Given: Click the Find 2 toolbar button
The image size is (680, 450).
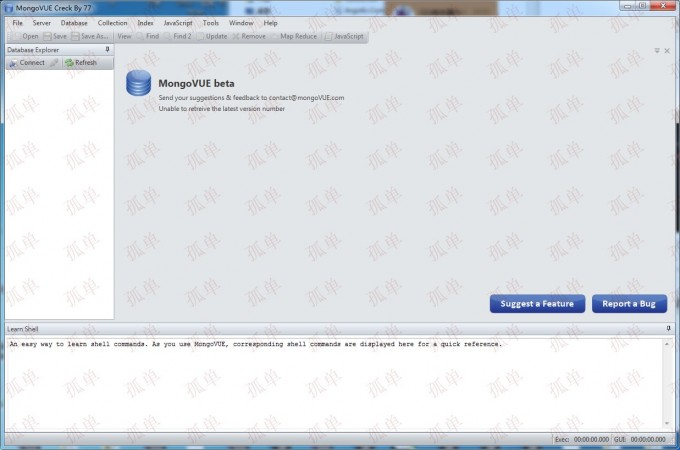Looking at the screenshot, I should pyautogui.click(x=178, y=36).
